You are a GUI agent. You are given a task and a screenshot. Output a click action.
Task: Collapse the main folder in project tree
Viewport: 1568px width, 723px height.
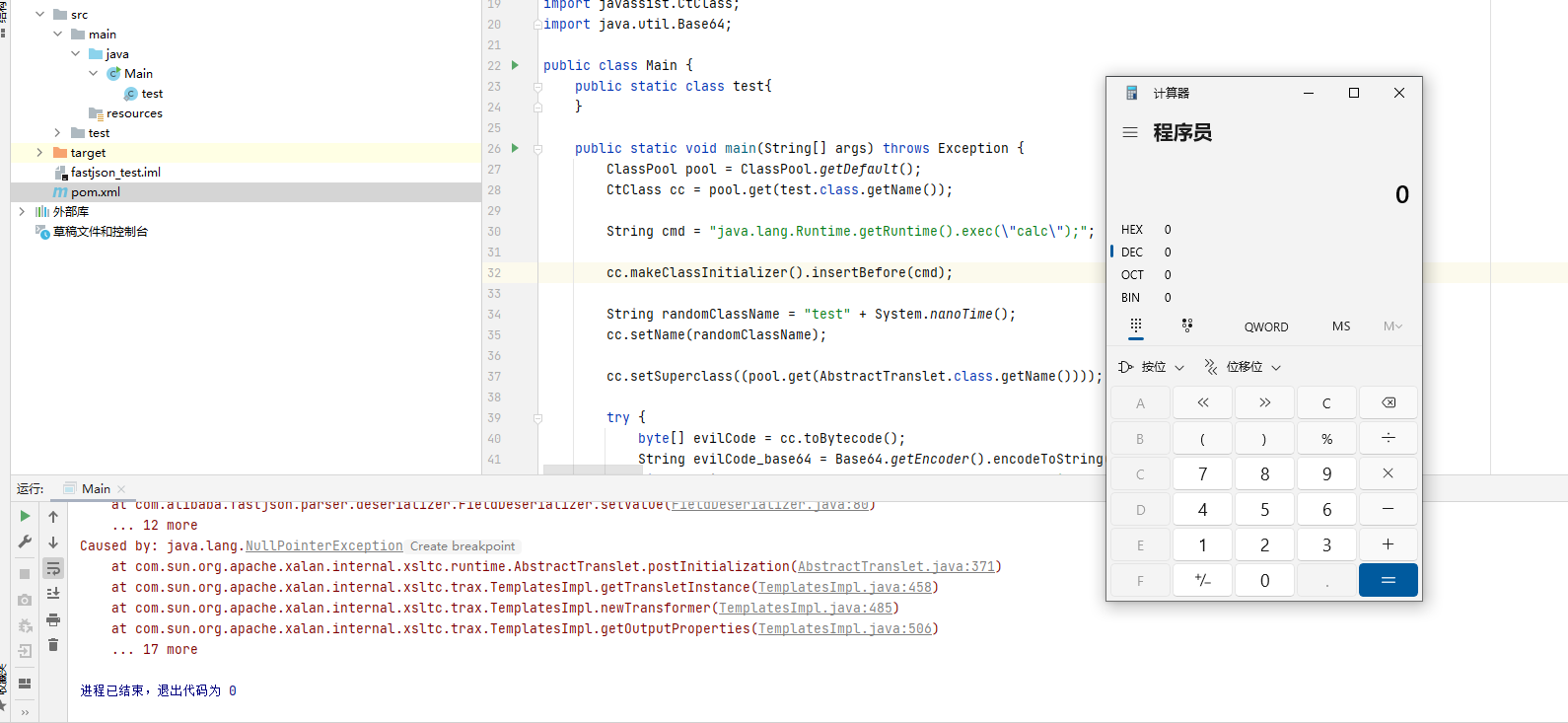(57, 34)
